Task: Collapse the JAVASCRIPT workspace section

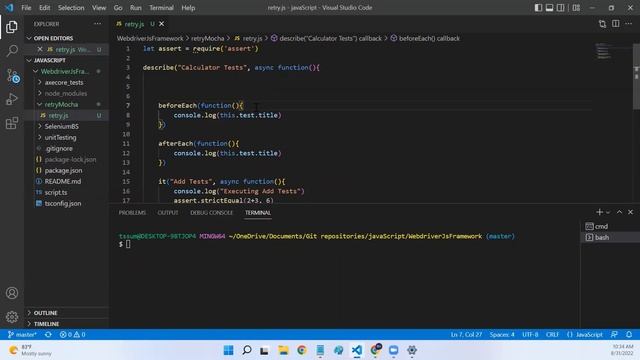Action: (67, 60)
